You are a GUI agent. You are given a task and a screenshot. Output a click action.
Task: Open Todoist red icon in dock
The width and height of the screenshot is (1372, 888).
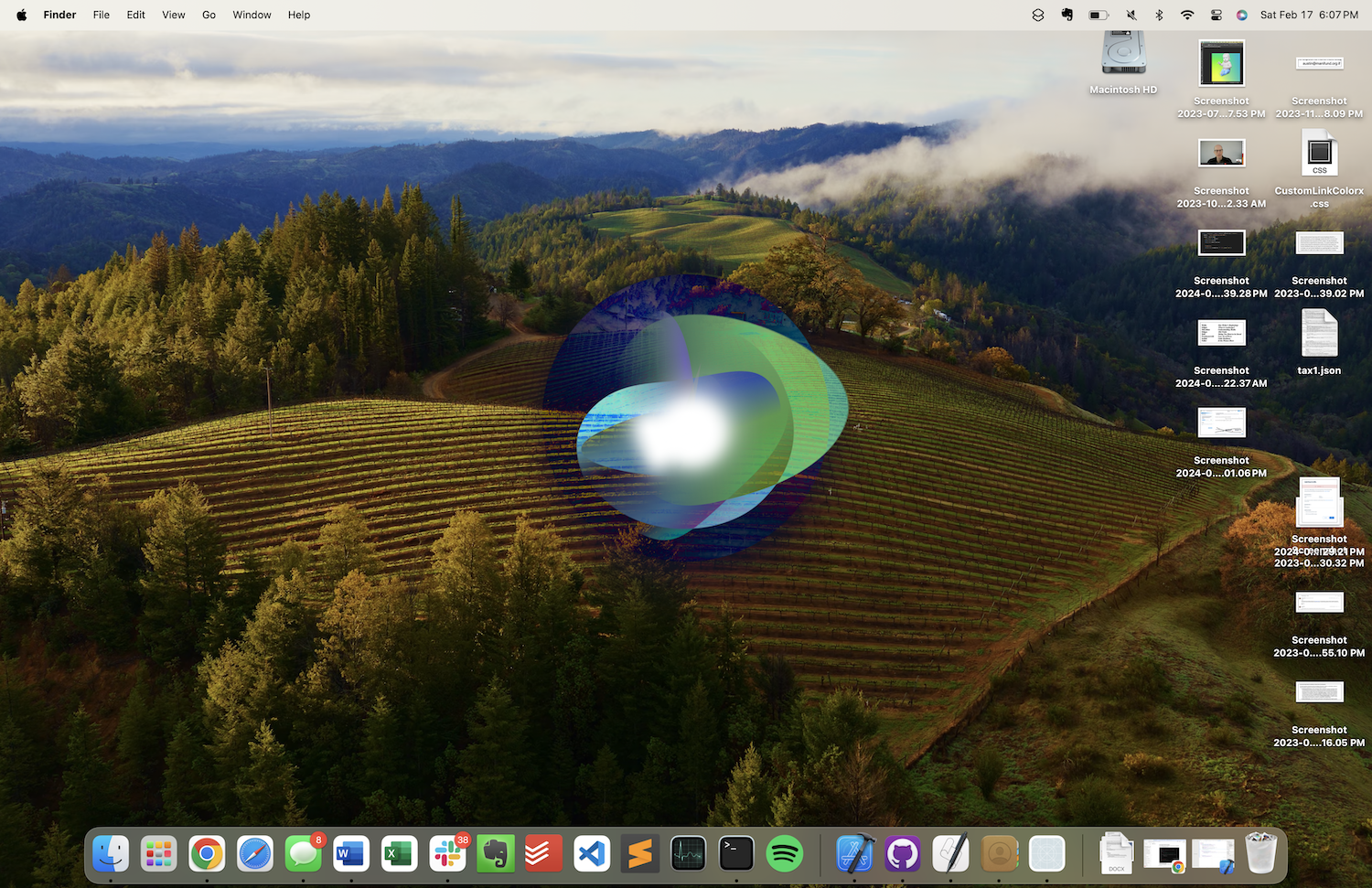click(x=543, y=854)
